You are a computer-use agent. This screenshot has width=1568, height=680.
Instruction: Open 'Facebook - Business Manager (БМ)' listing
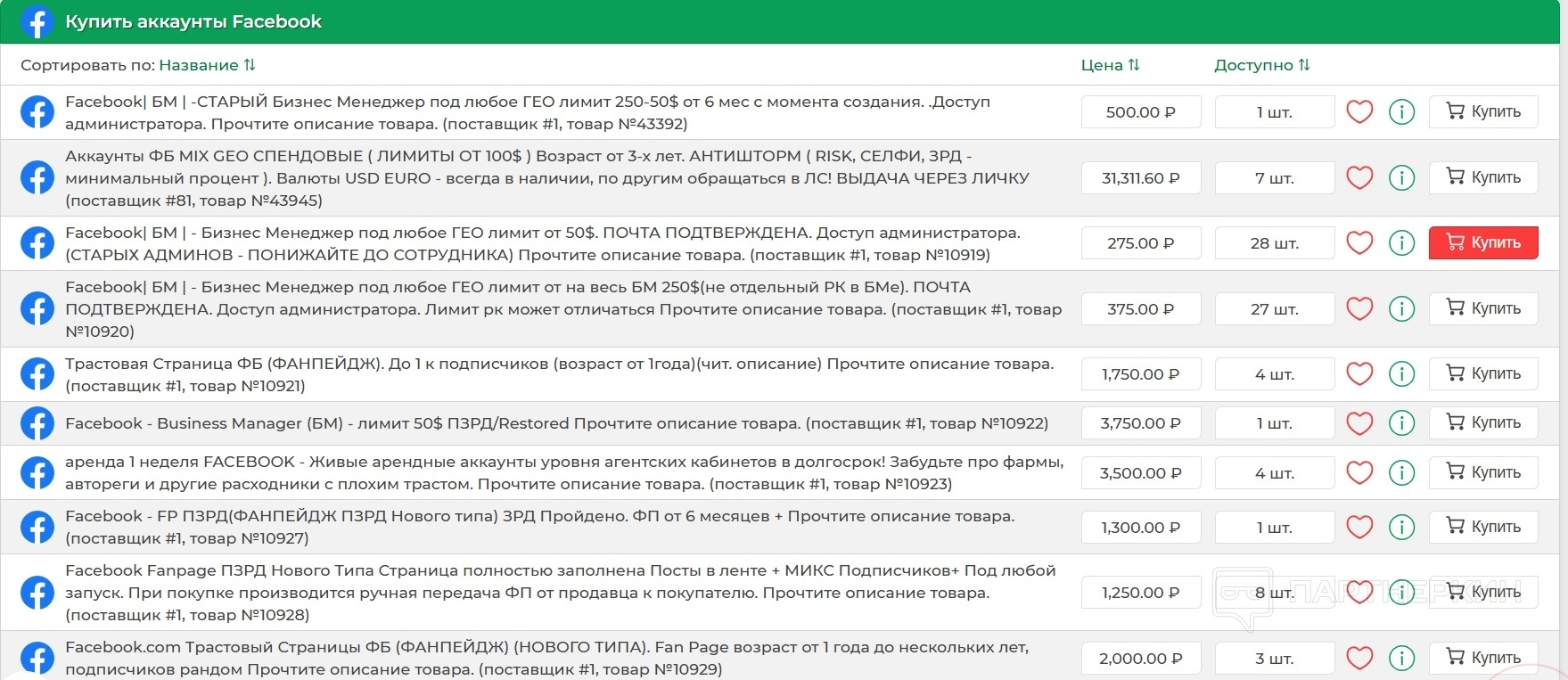557,423
